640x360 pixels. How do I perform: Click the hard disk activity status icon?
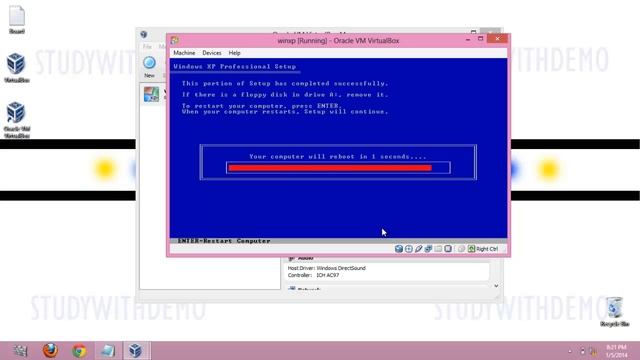point(399,249)
